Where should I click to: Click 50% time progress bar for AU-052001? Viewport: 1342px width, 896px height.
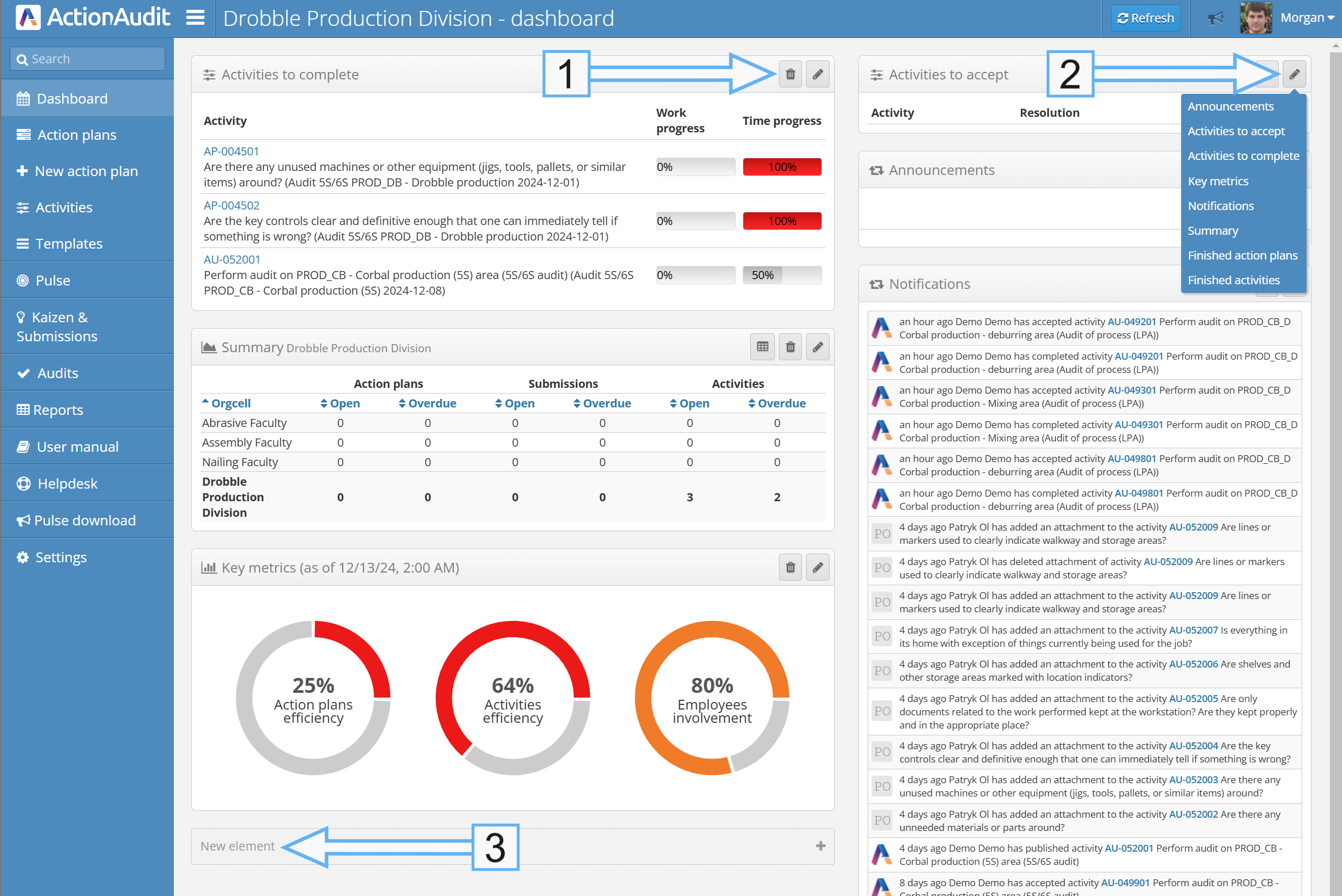781,275
